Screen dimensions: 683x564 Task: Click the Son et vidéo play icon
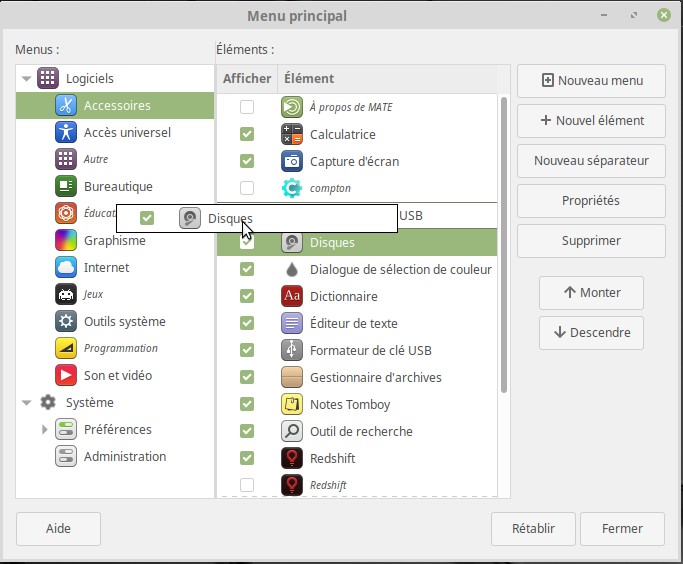tap(66, 375)
